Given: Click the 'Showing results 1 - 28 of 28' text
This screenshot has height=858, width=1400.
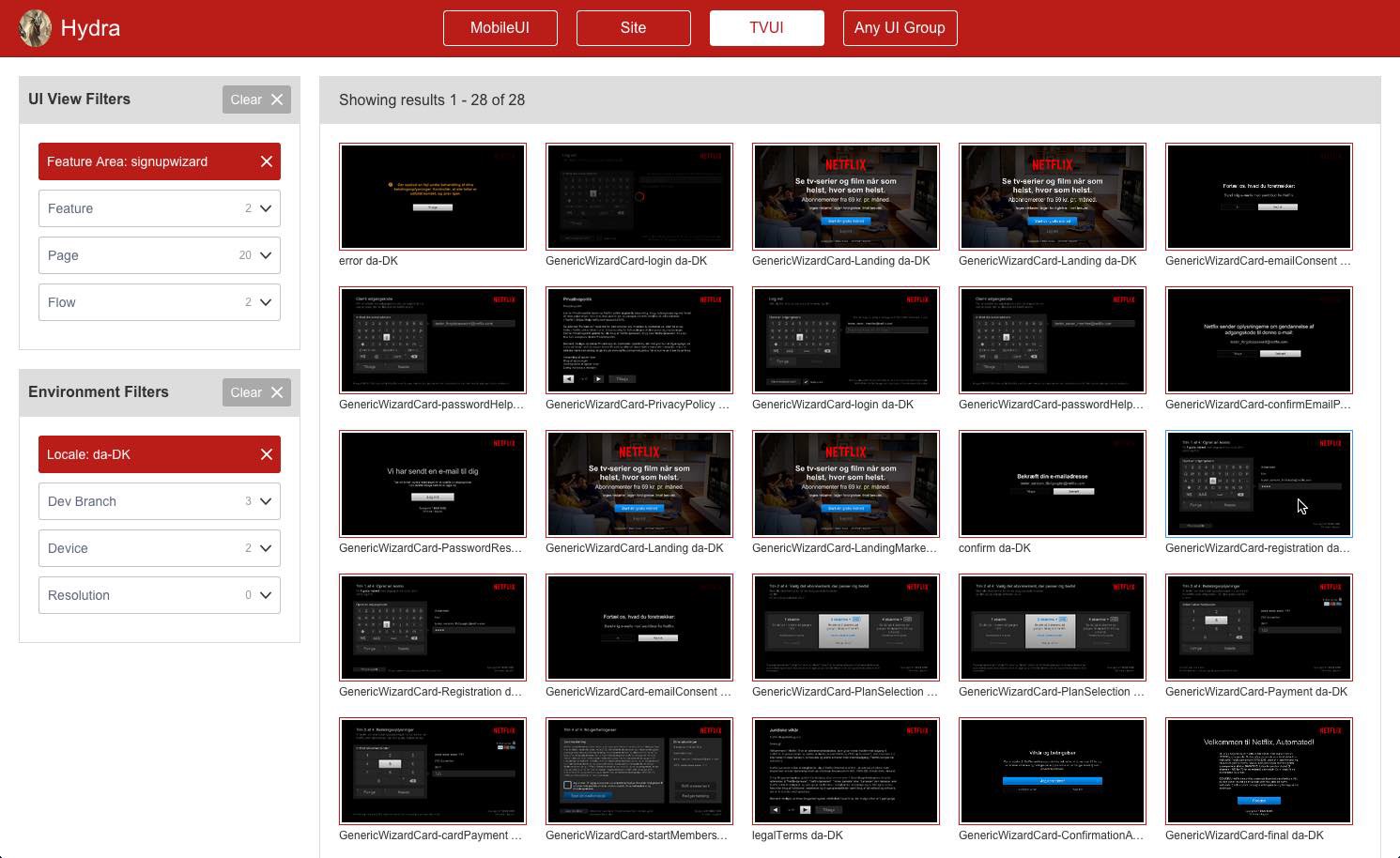Looking at the screenshot, I should click(x=432, y=100).
